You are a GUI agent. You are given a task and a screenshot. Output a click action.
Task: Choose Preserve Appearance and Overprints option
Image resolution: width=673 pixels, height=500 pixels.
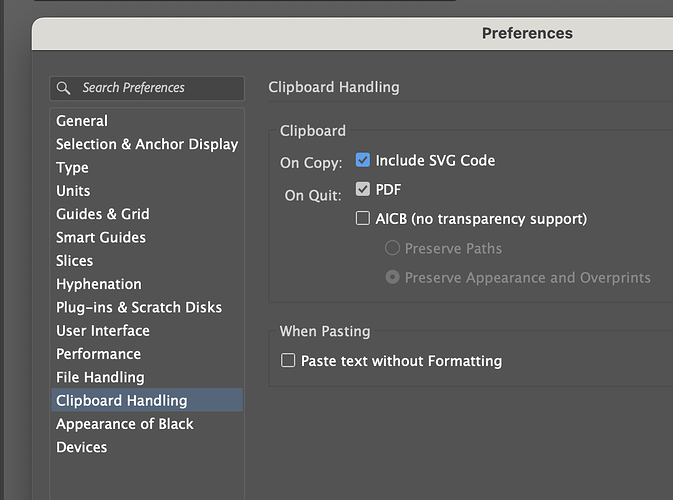(x=392, y=277)
